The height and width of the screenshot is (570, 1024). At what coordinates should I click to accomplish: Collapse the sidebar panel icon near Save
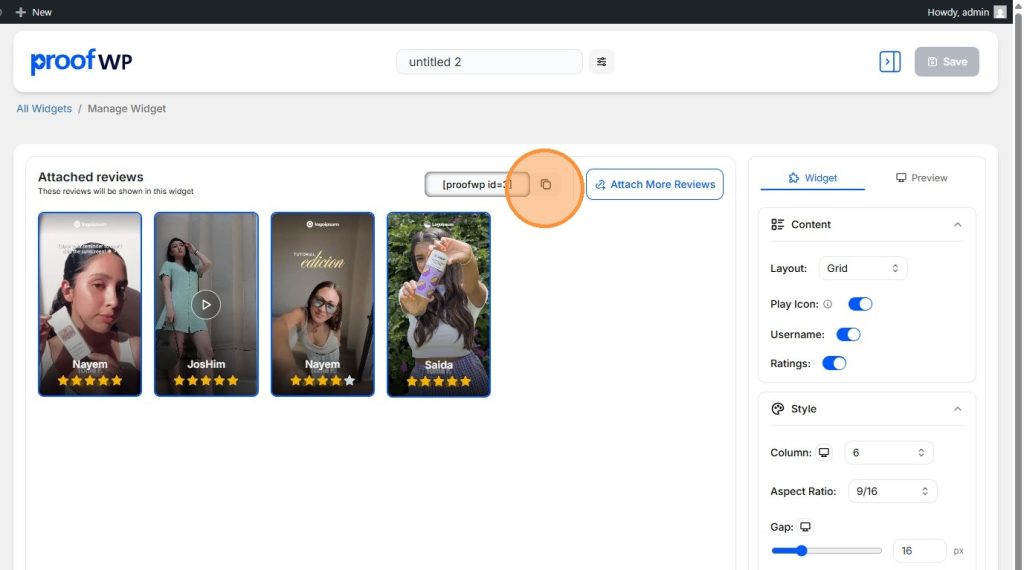pyautogui.click(x=889, y=61)
